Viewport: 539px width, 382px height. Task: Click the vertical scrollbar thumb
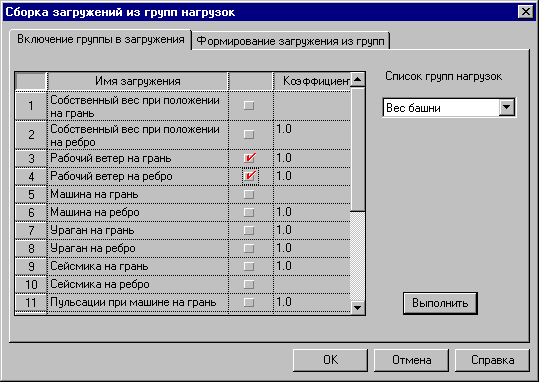pos(358,149)
